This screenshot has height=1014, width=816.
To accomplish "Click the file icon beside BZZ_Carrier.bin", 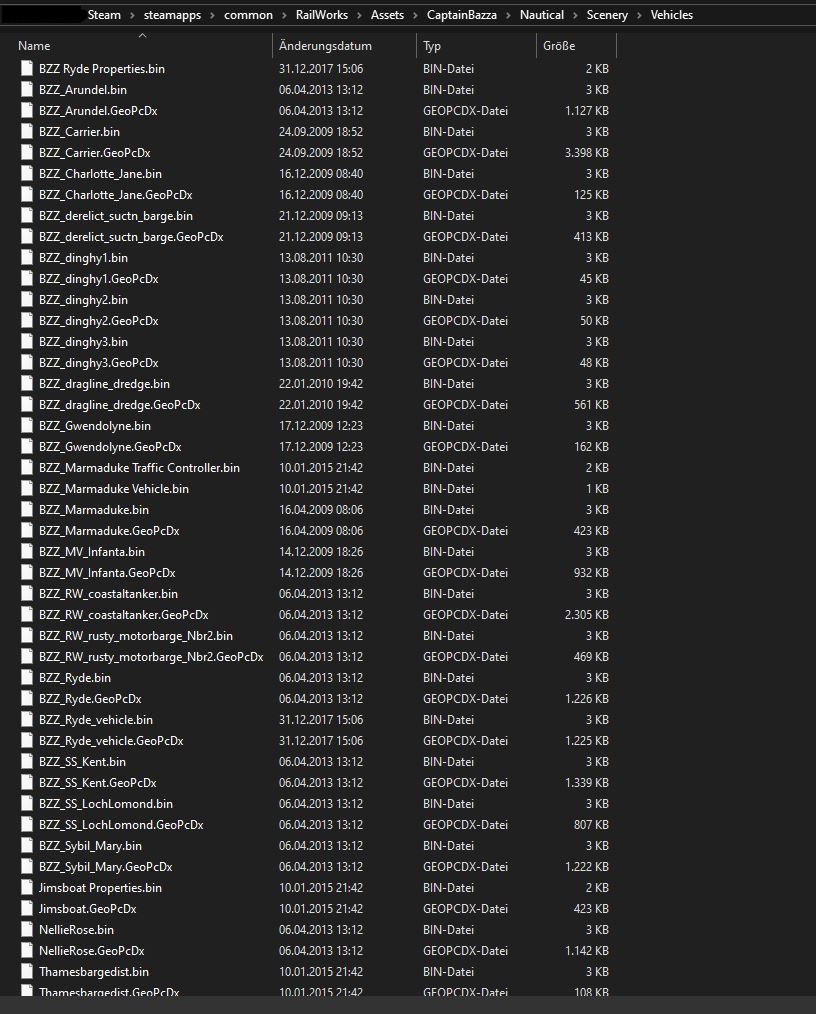I will point(27,132).
